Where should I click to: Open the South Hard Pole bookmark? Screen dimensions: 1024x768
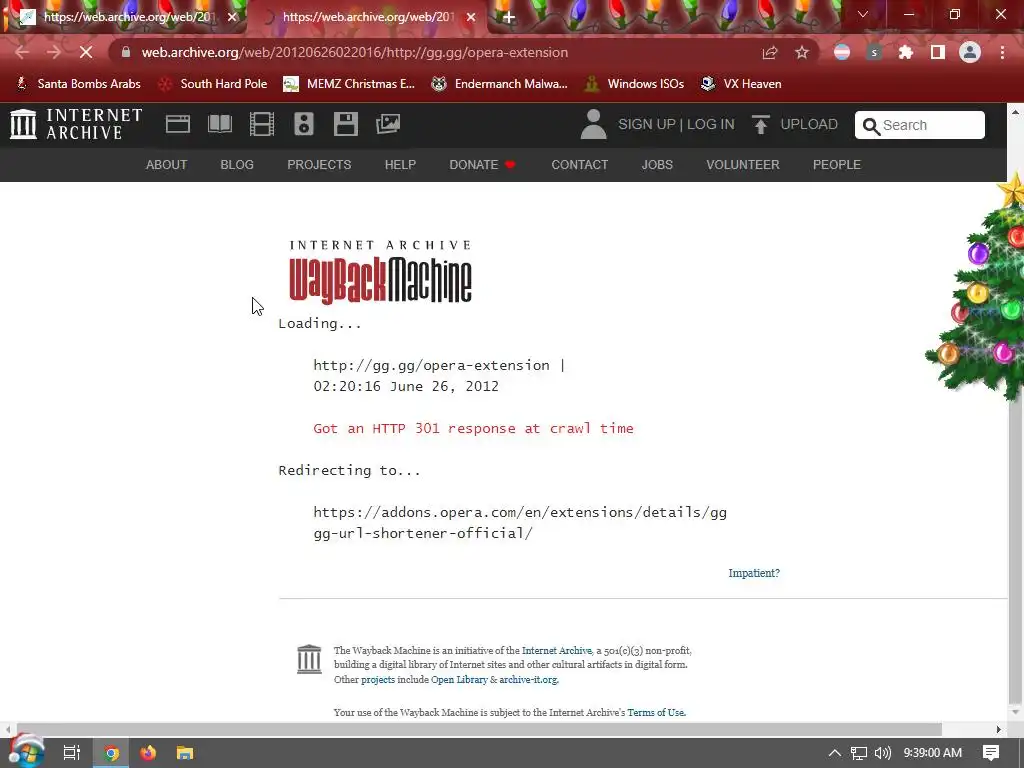tap(213, 84)
